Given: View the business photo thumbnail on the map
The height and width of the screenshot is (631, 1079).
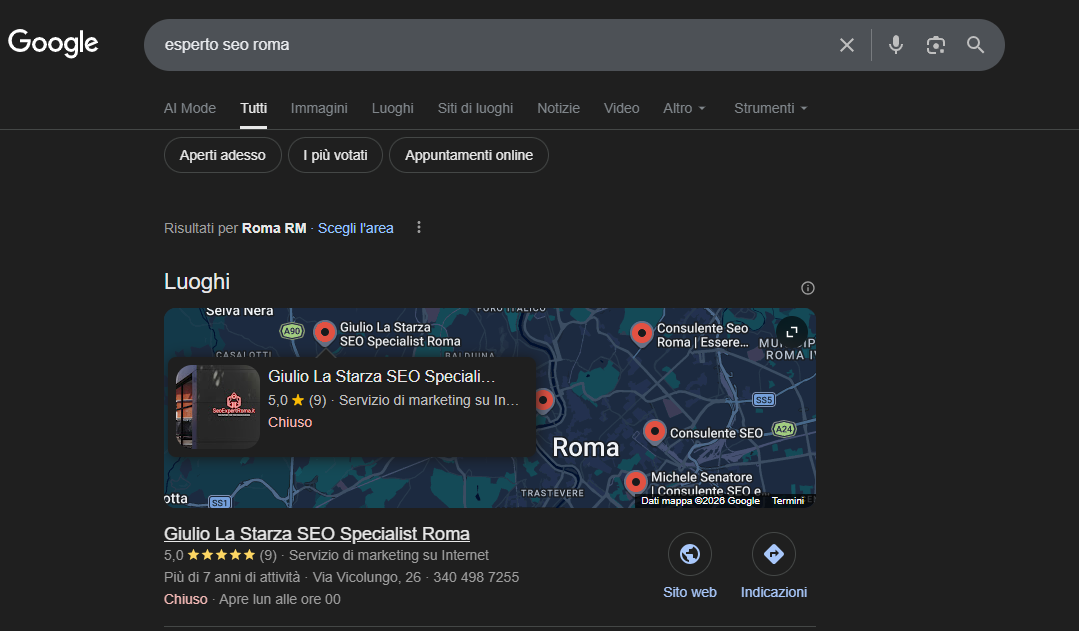Looking at the screenshot, I should coord(217,399).
